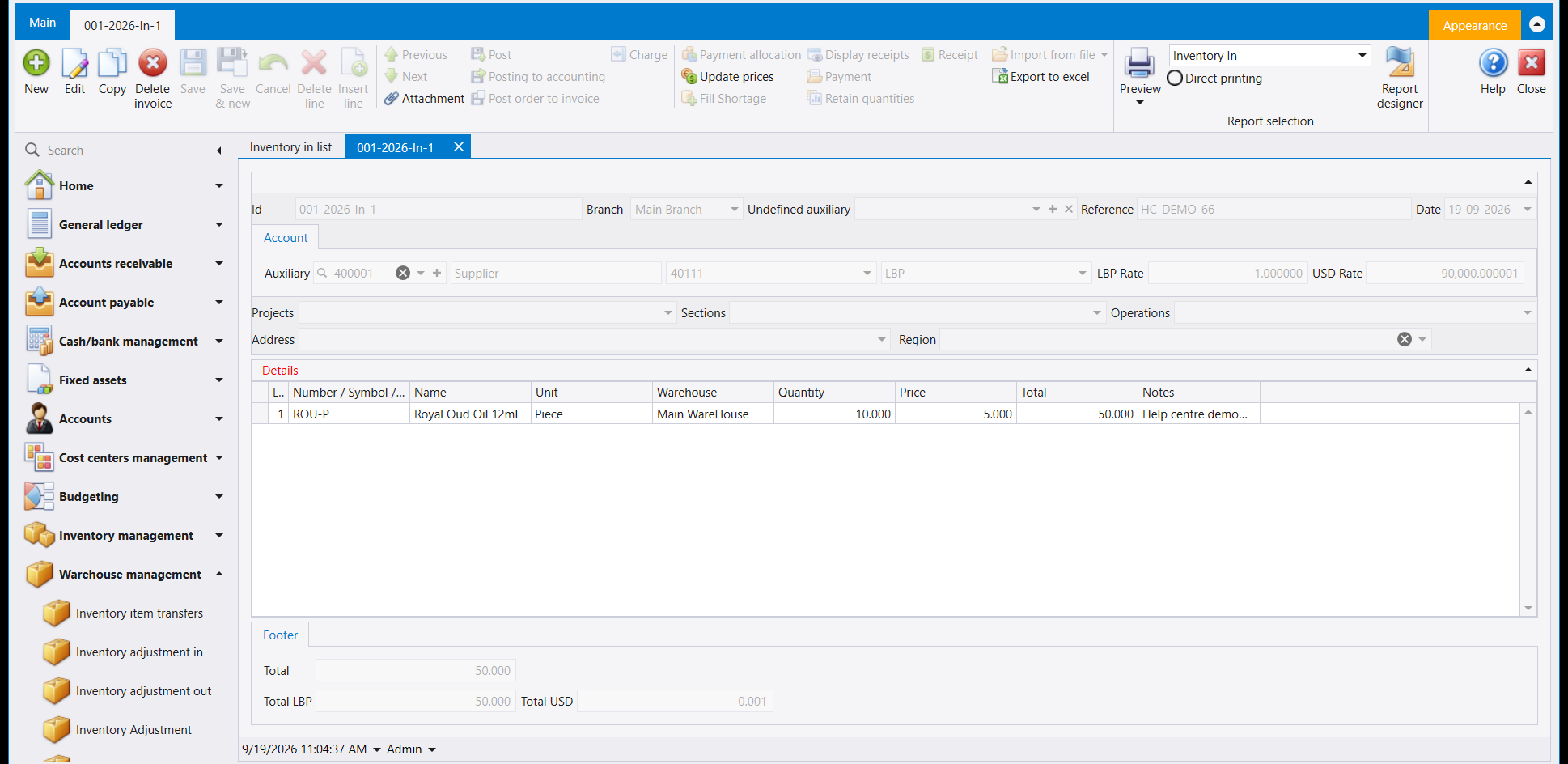Click the Edit pencil icon
The image size is (1568, 764).
(x=74, y=63)
